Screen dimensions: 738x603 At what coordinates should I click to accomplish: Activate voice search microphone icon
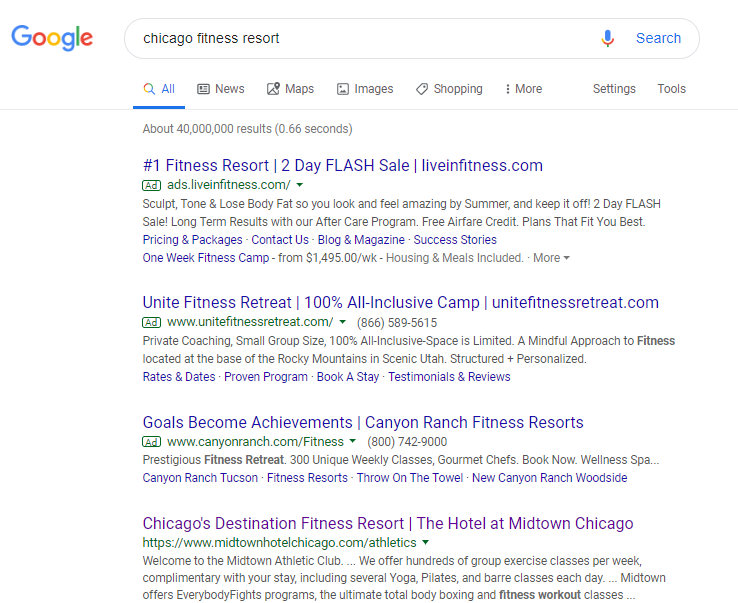tap(608, 38)
